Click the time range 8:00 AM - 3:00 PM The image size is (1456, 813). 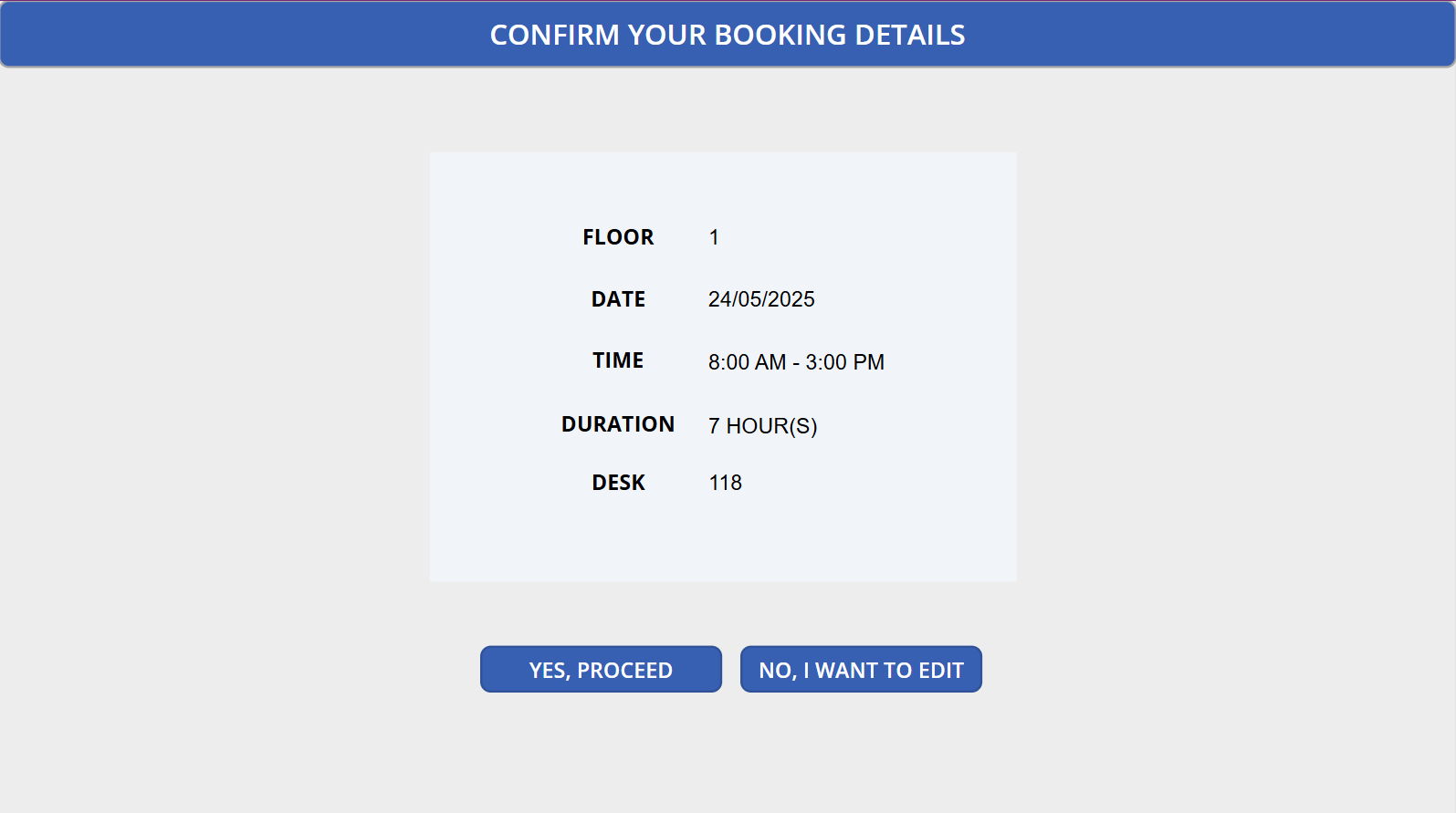click(796, 362)
